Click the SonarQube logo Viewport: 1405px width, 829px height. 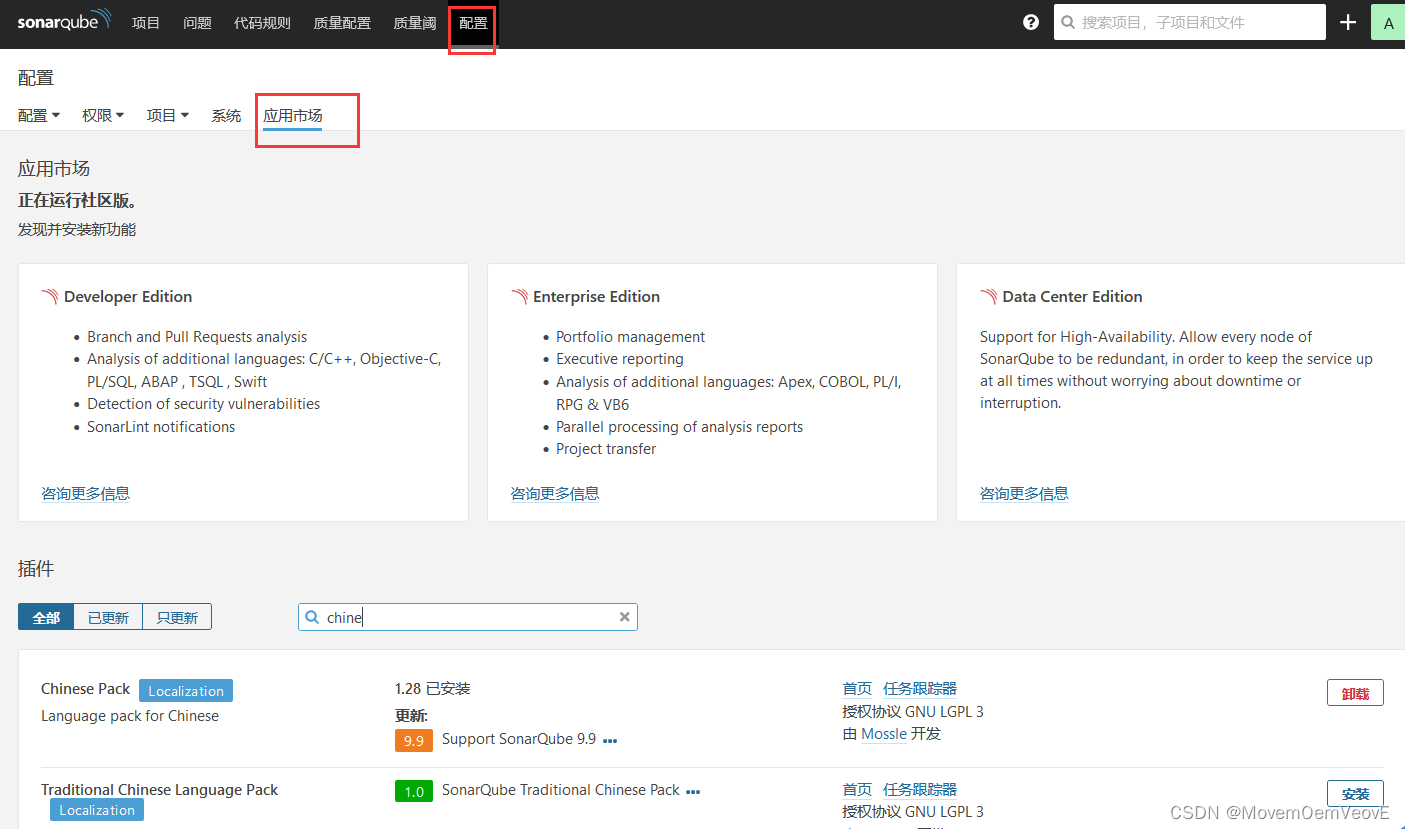(64, 22)
